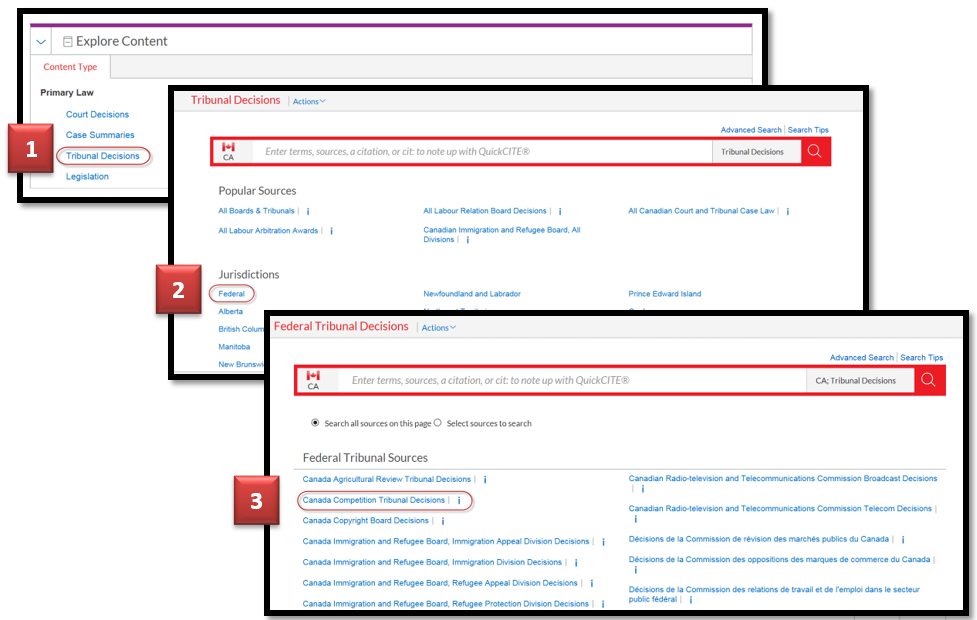Open Canada Competition Tribunal Decisions
This screenshot has height=620, width=977.
(x=374, y=500)
